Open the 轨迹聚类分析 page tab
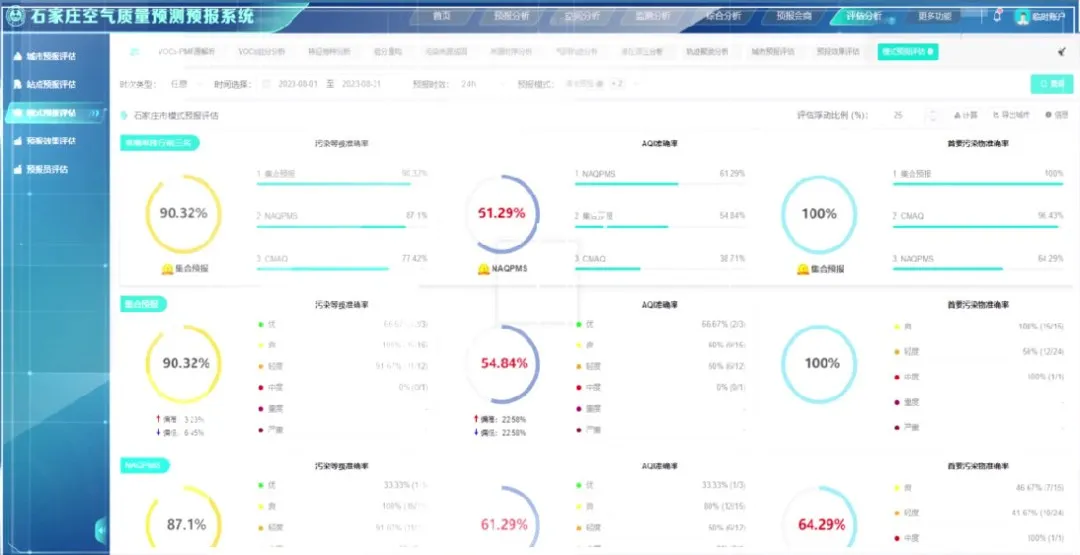This screenshot has height=555, width=1080. [708, 51]
